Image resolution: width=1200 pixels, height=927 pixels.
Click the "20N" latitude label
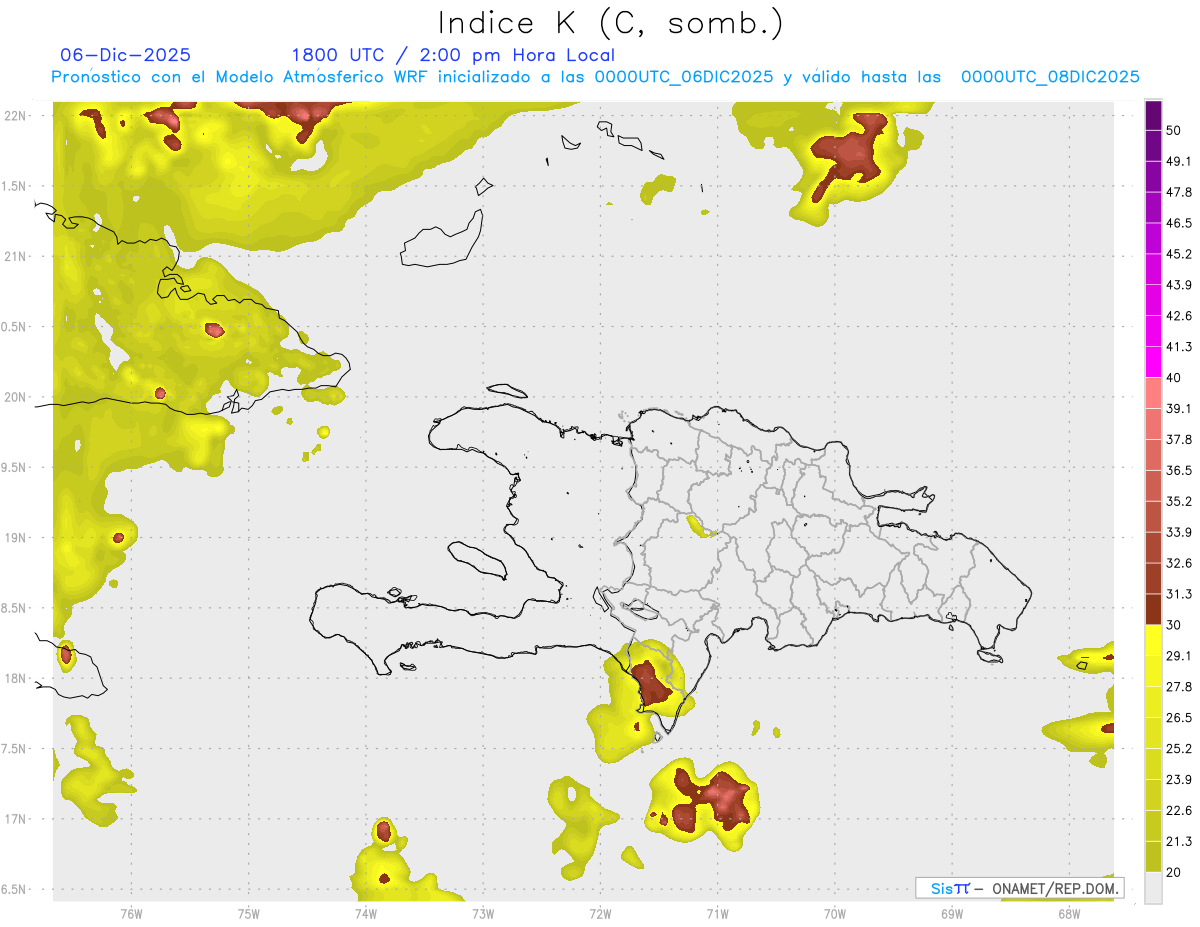(15, 397)
